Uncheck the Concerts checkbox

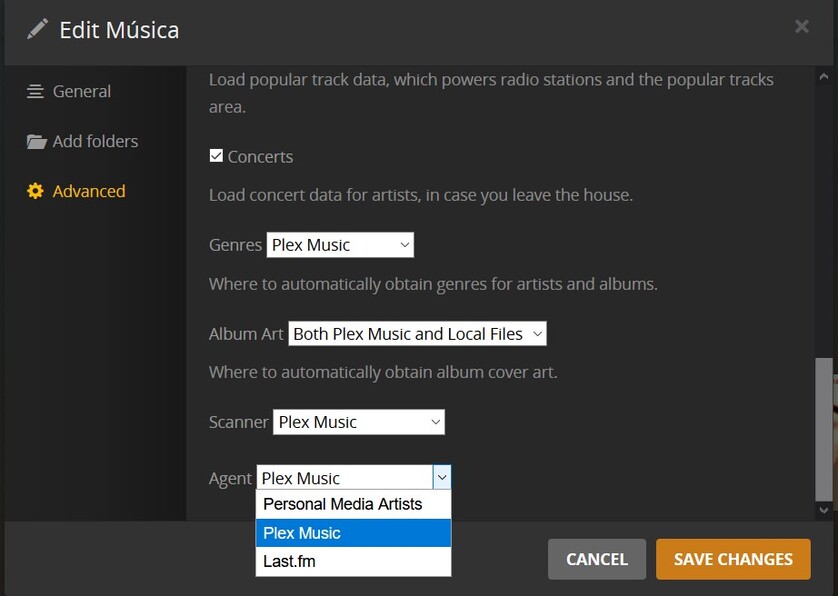click(x=216, y=156)
